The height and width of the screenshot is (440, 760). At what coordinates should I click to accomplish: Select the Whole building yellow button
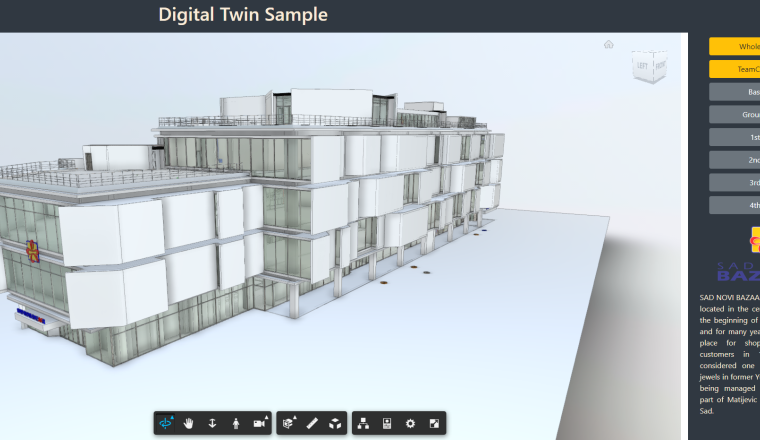point(734,46)
